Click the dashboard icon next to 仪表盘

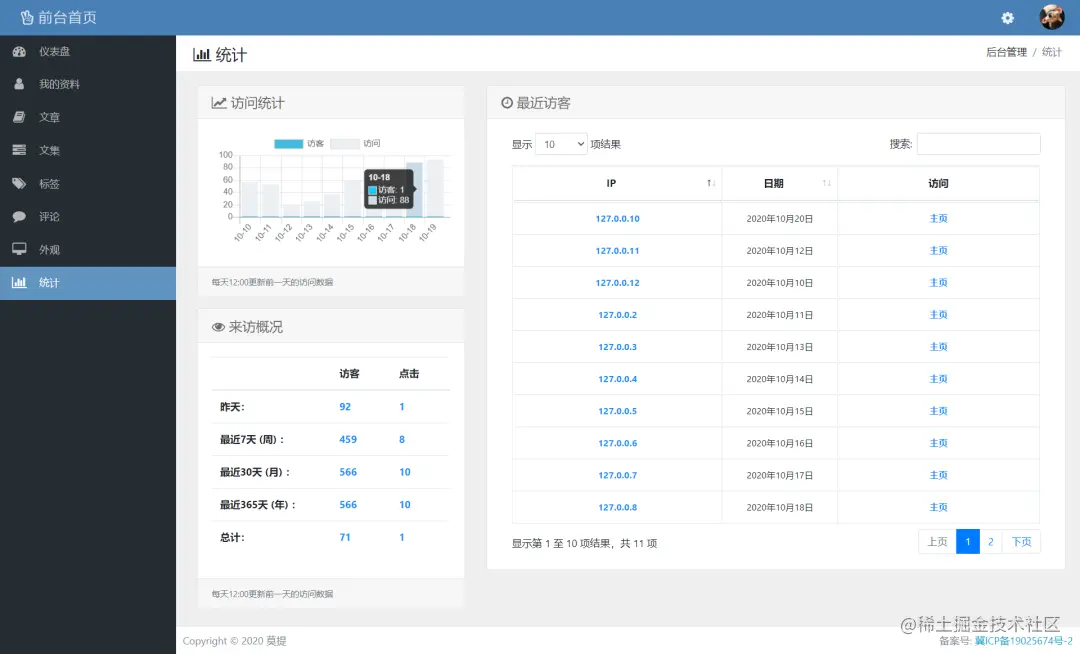click(x=19, y=52)
